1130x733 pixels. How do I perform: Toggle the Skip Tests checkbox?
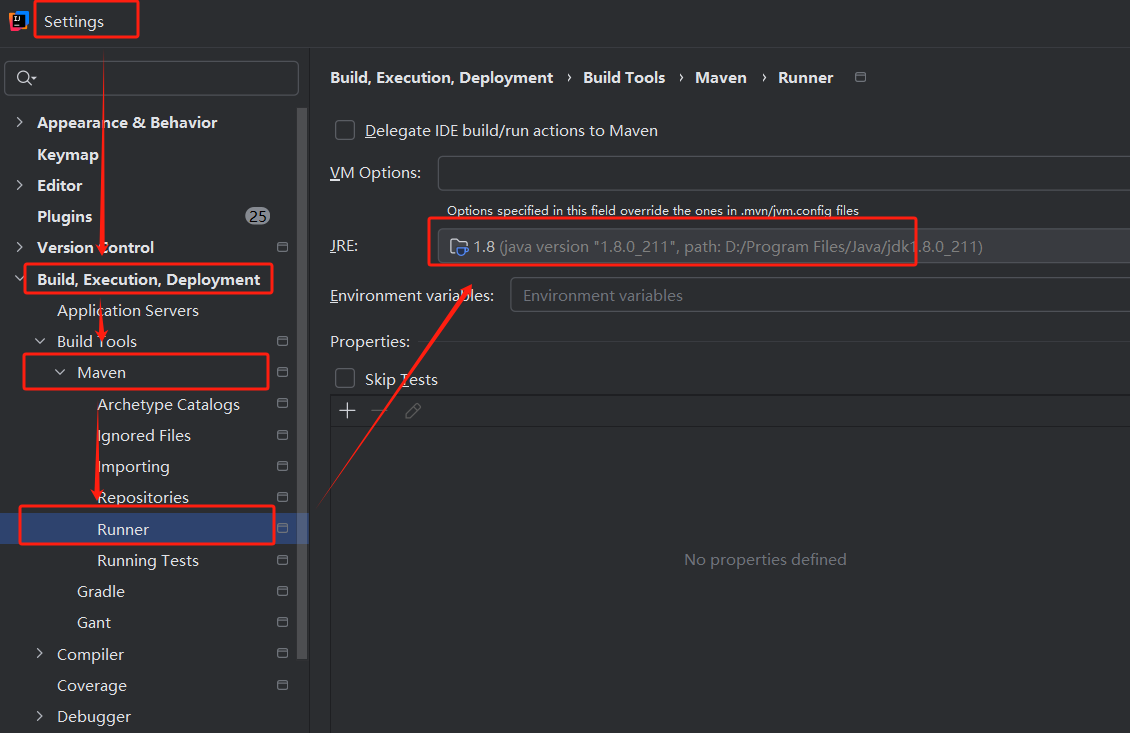tap(345, 378)
